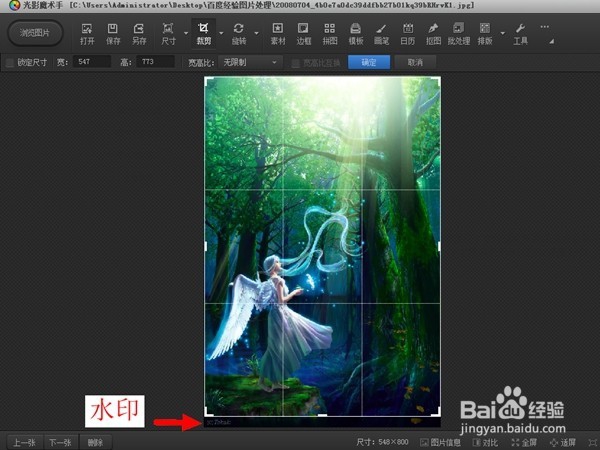Open the 模板 template tool
Image resolution: width=600 pixels, height=450 pixels.
pyautogui.click(x=355, y=34)
